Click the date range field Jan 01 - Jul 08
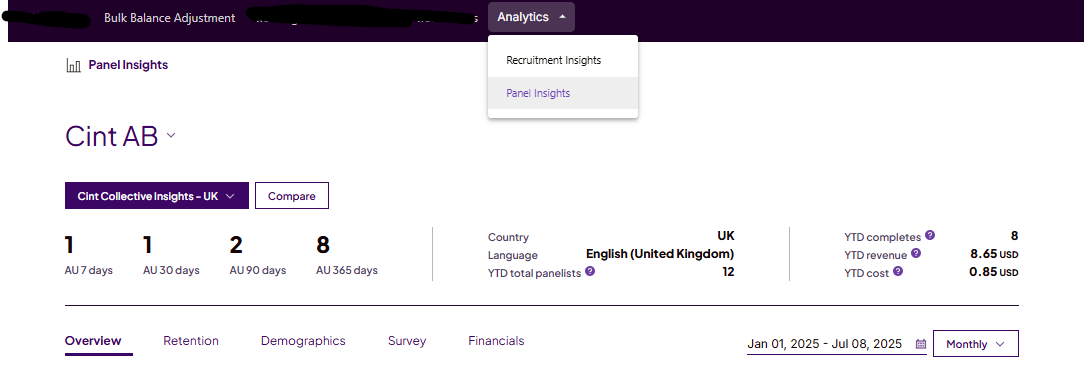Viewport: 1084px width, 385px height. coord(837,344)
